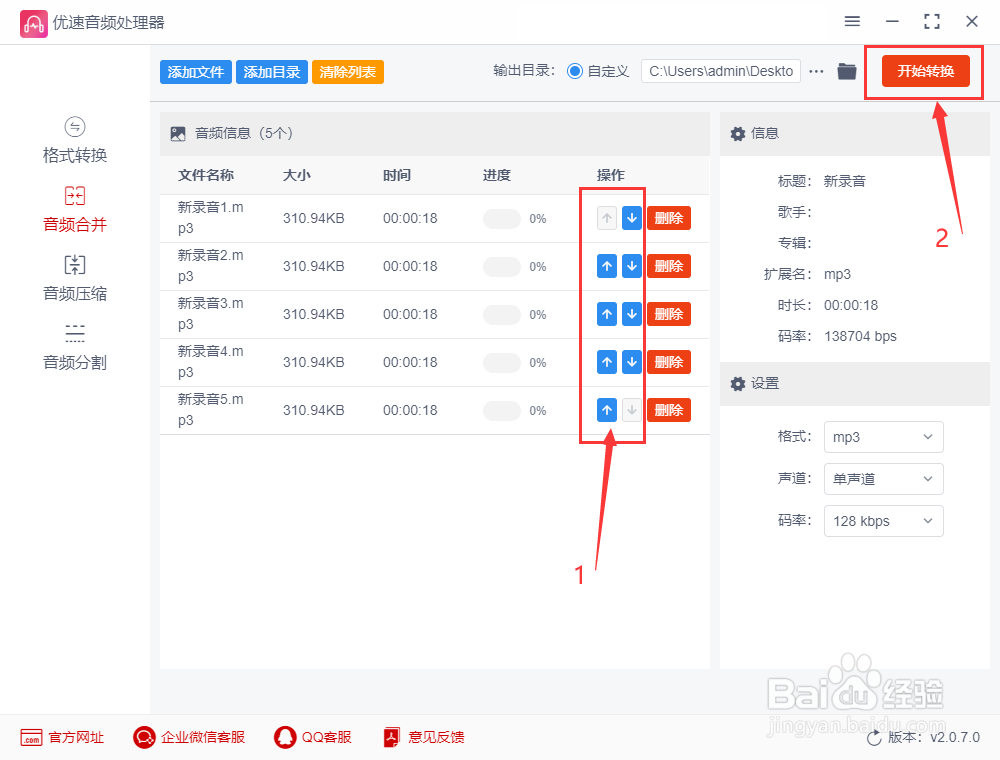Screen dimensions: 1000x760
Task: Open the 码率 128 kbps dropdown
Action: click(883, 521)
